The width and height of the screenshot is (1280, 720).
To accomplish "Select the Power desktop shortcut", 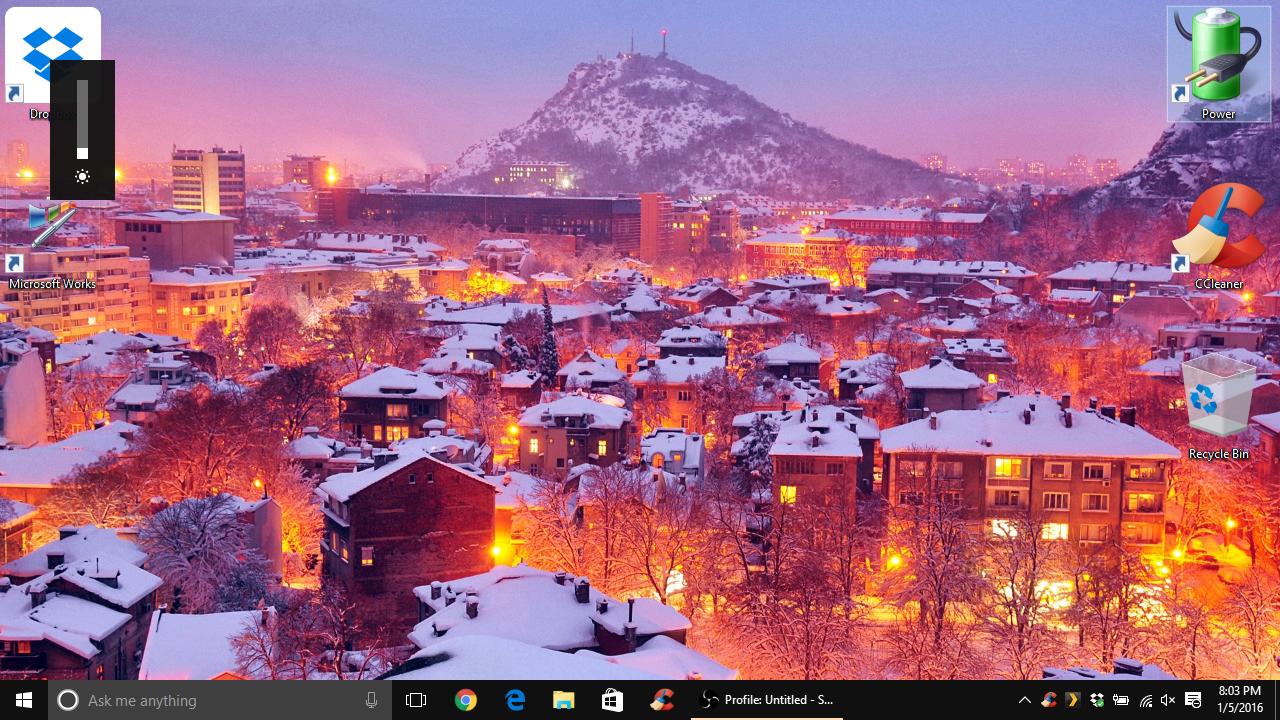I will [x=1217, y=62].
